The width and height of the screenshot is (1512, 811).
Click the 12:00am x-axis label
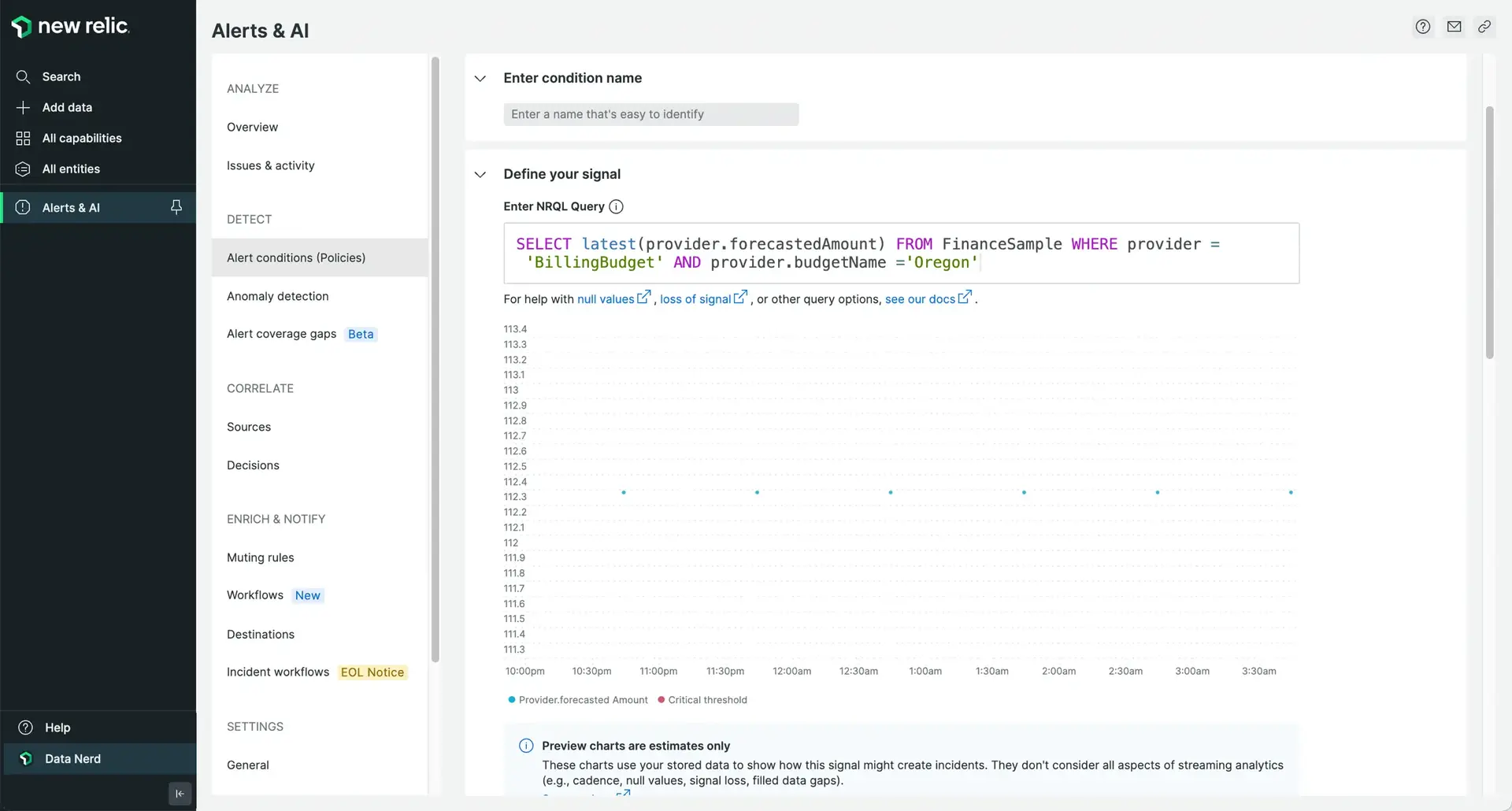[x=791, y=671]
